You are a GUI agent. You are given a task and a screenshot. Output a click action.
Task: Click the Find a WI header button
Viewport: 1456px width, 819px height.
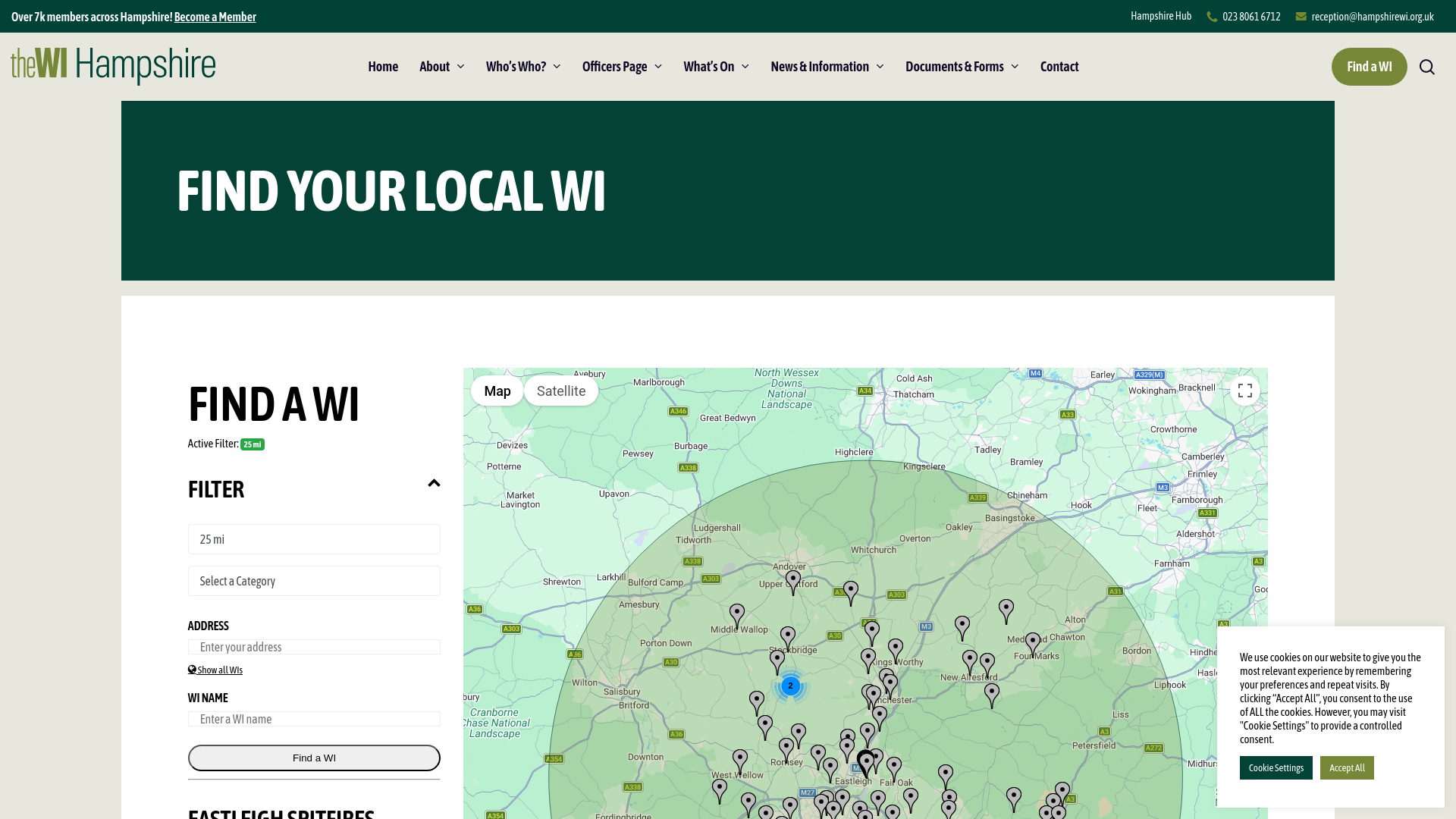coord(1369,67)
